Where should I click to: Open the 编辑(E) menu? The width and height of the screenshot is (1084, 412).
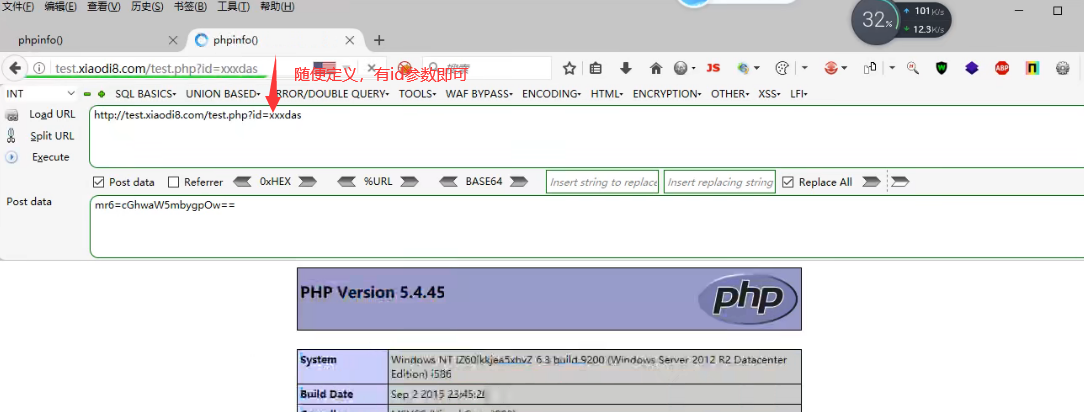coord(61,6)
